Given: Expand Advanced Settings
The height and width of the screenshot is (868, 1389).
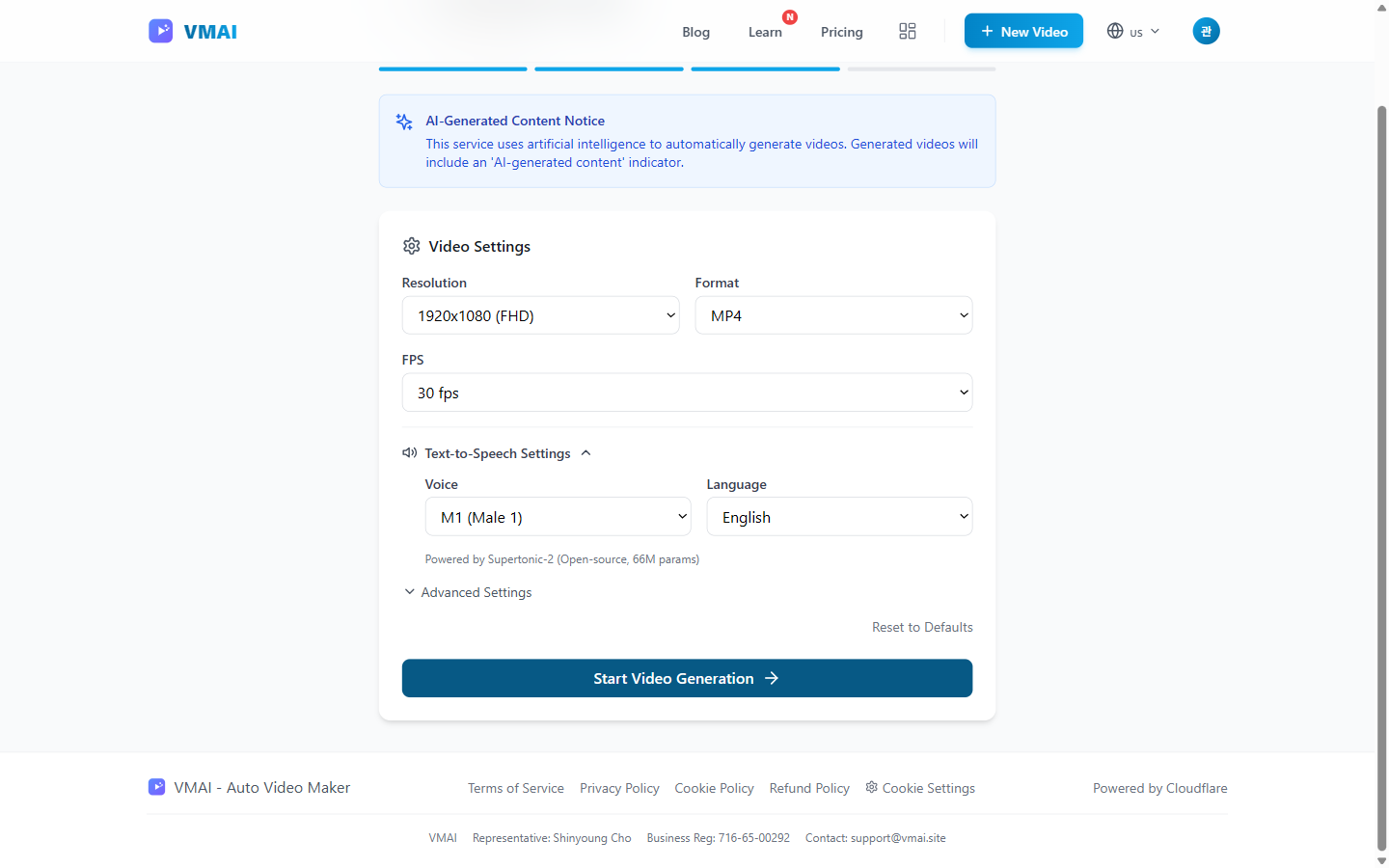Looking at the screenshot, I should (469, 592).
